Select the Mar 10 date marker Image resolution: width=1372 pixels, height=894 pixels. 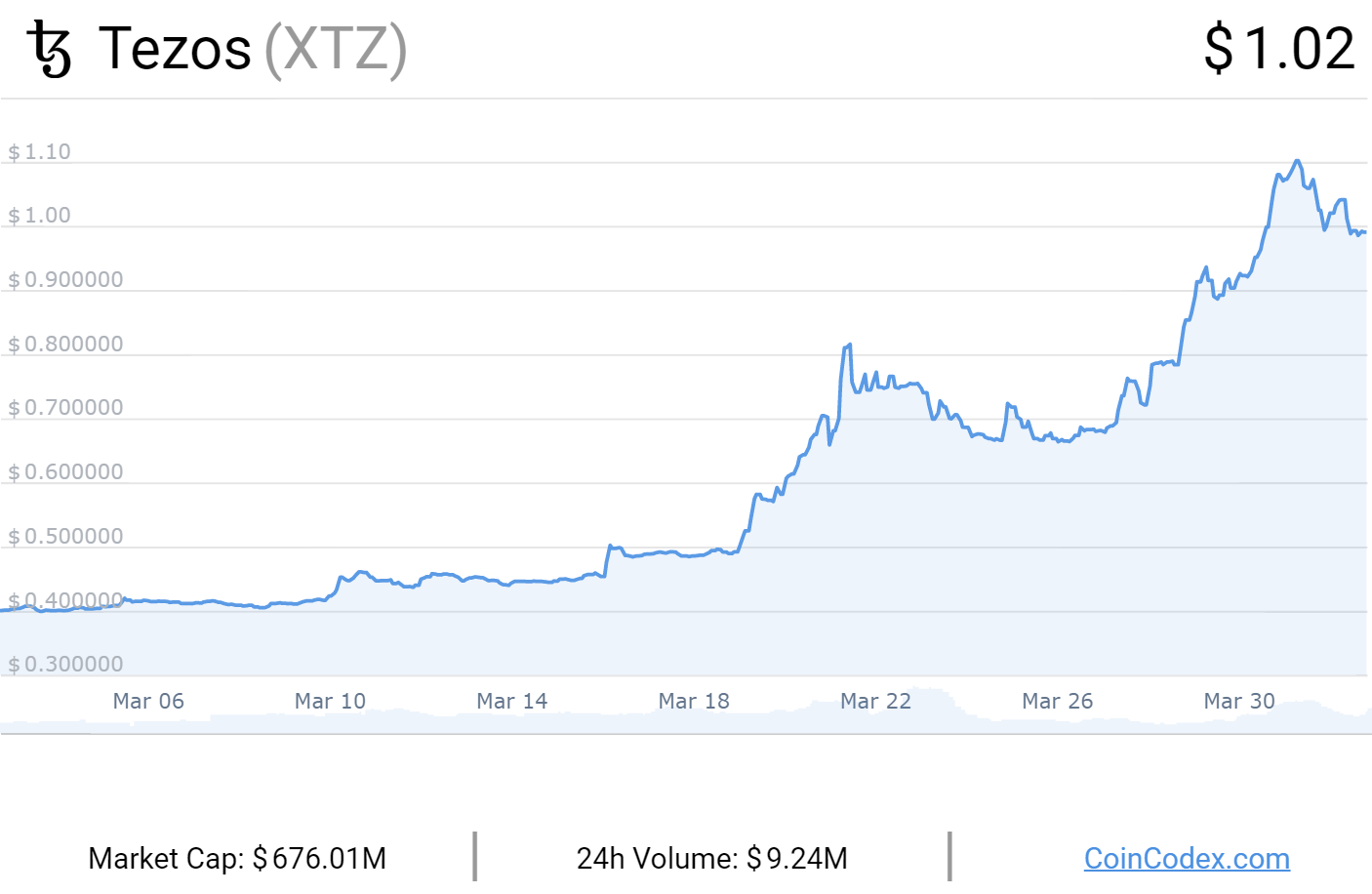coord(330,701)
